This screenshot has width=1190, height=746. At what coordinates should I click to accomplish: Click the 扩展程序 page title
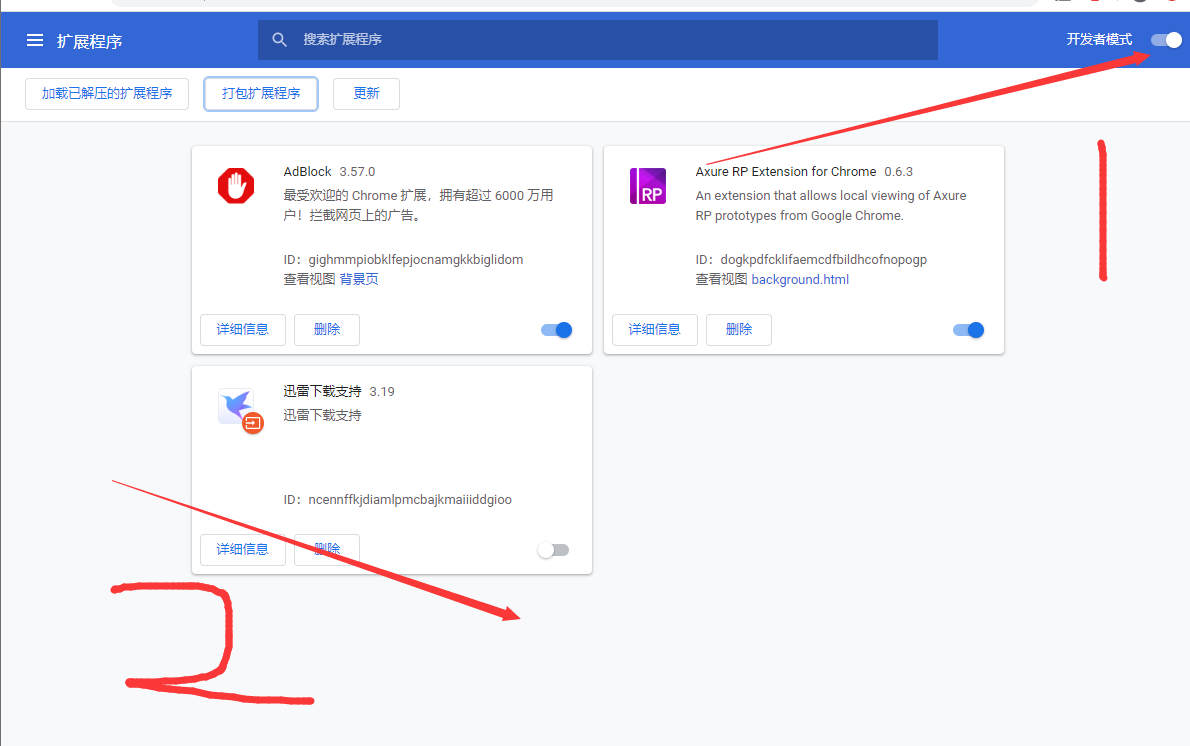click(x=90, y=41)
